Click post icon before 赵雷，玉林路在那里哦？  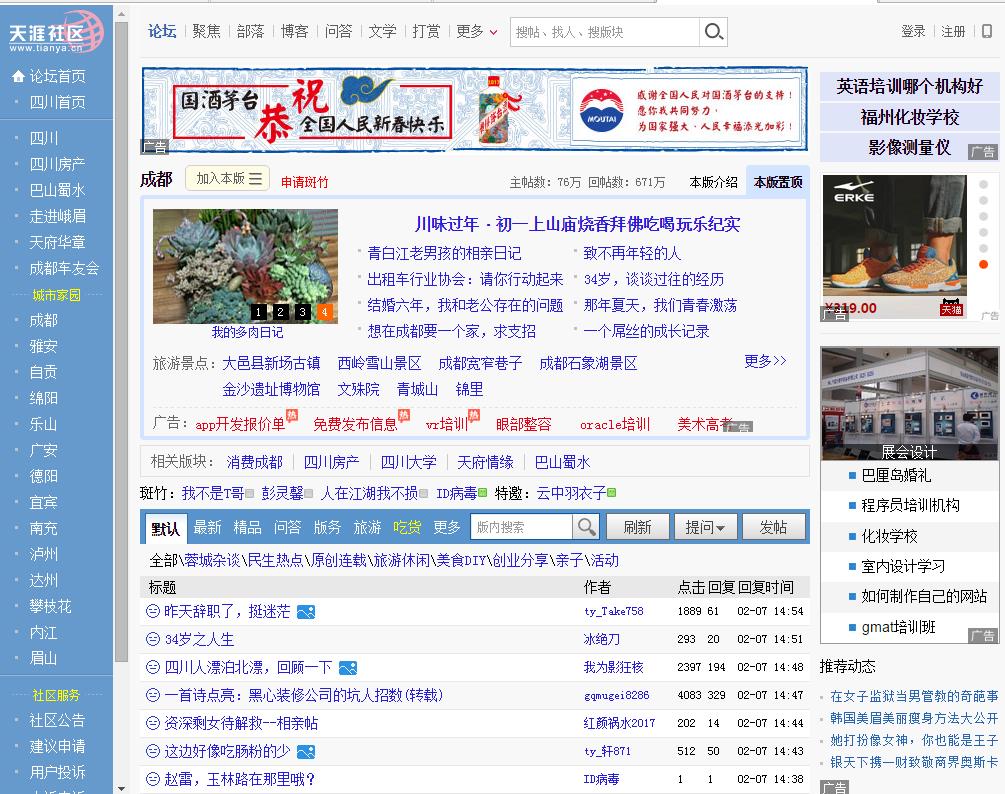point(153,779)
